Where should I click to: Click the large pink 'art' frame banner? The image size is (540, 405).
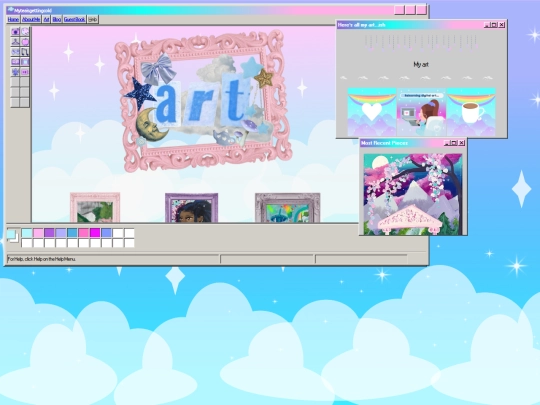coord(203,101)
